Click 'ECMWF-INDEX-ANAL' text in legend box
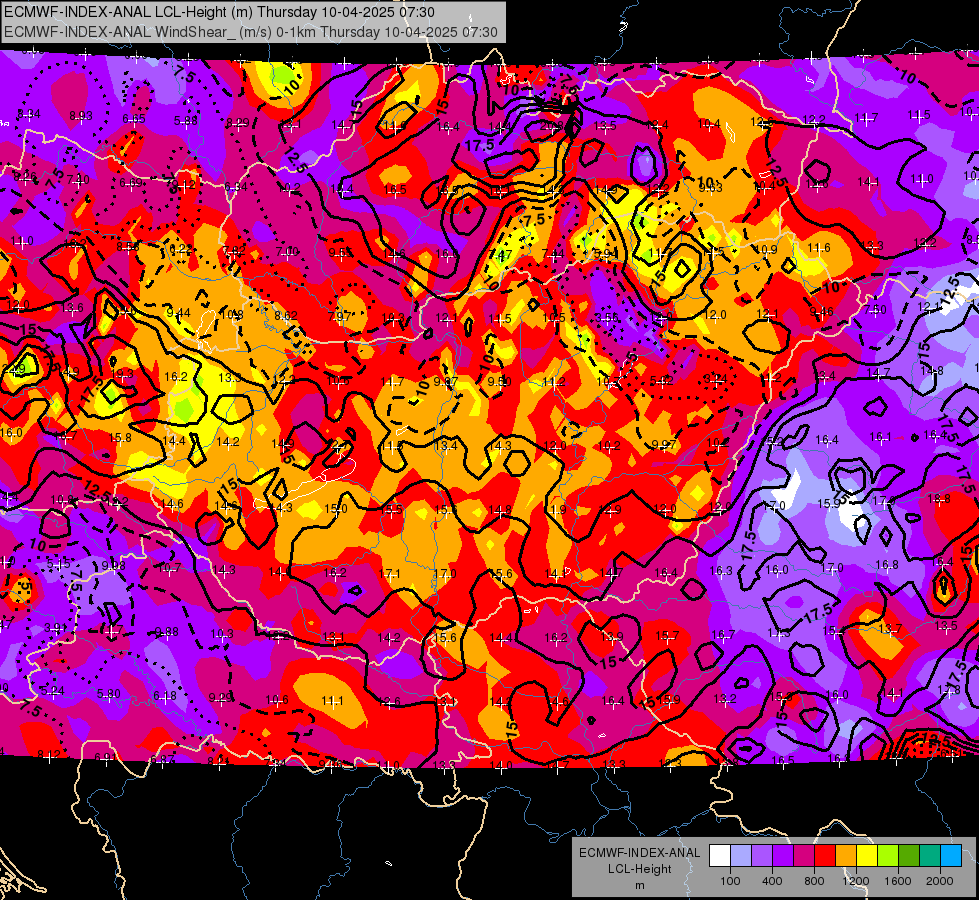This screenshot has width=979, height=900. point(639,853)
